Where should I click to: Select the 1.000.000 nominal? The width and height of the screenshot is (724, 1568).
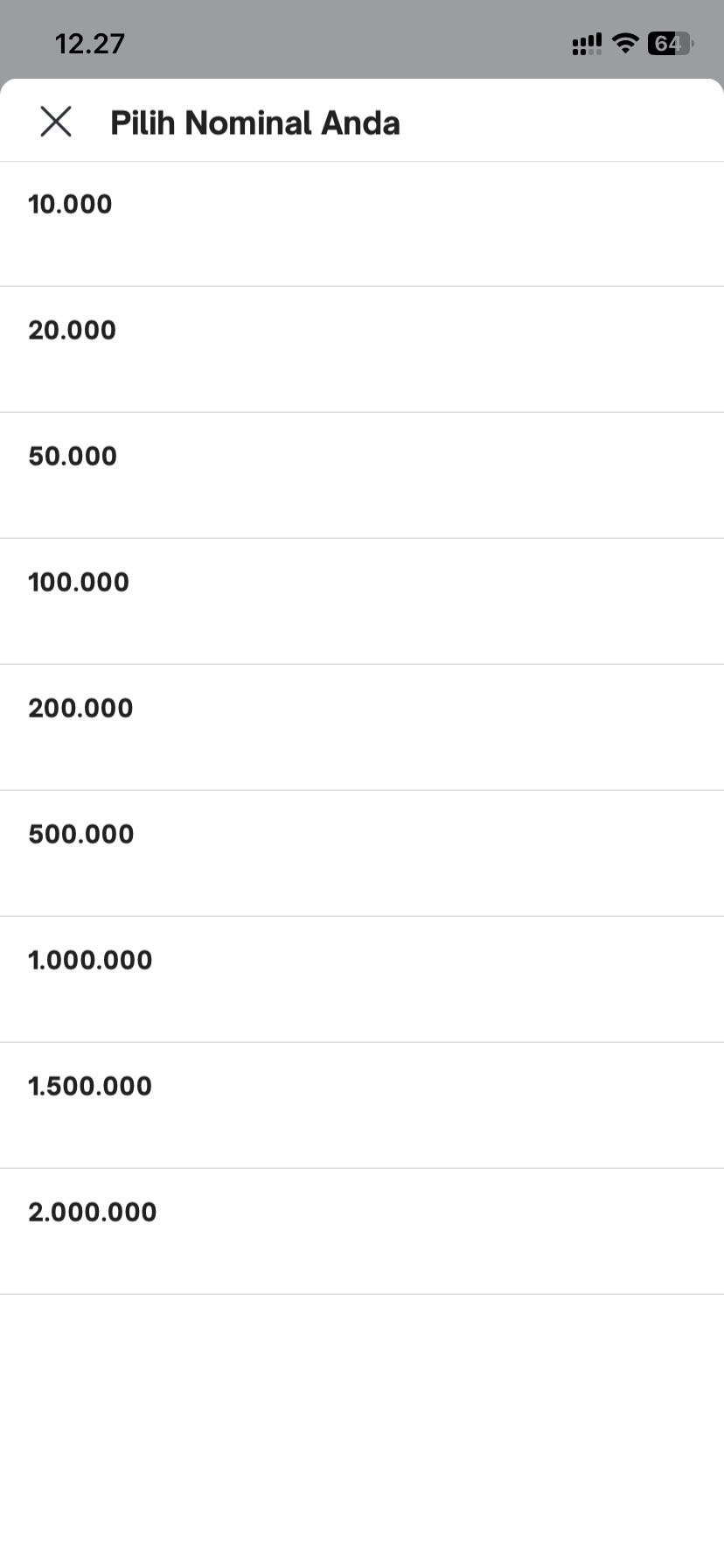(362, 980)
